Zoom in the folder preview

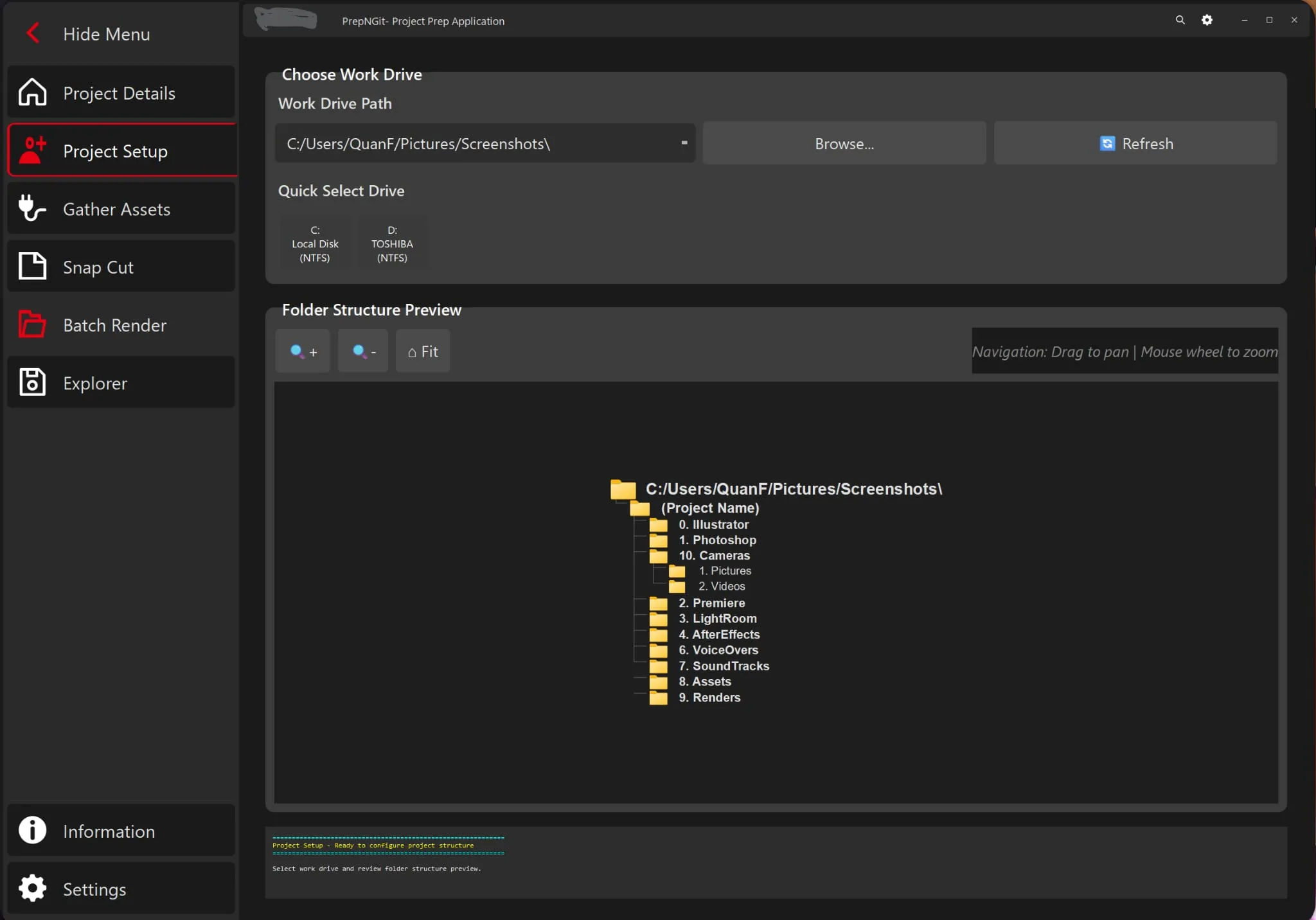pos(303,351)
